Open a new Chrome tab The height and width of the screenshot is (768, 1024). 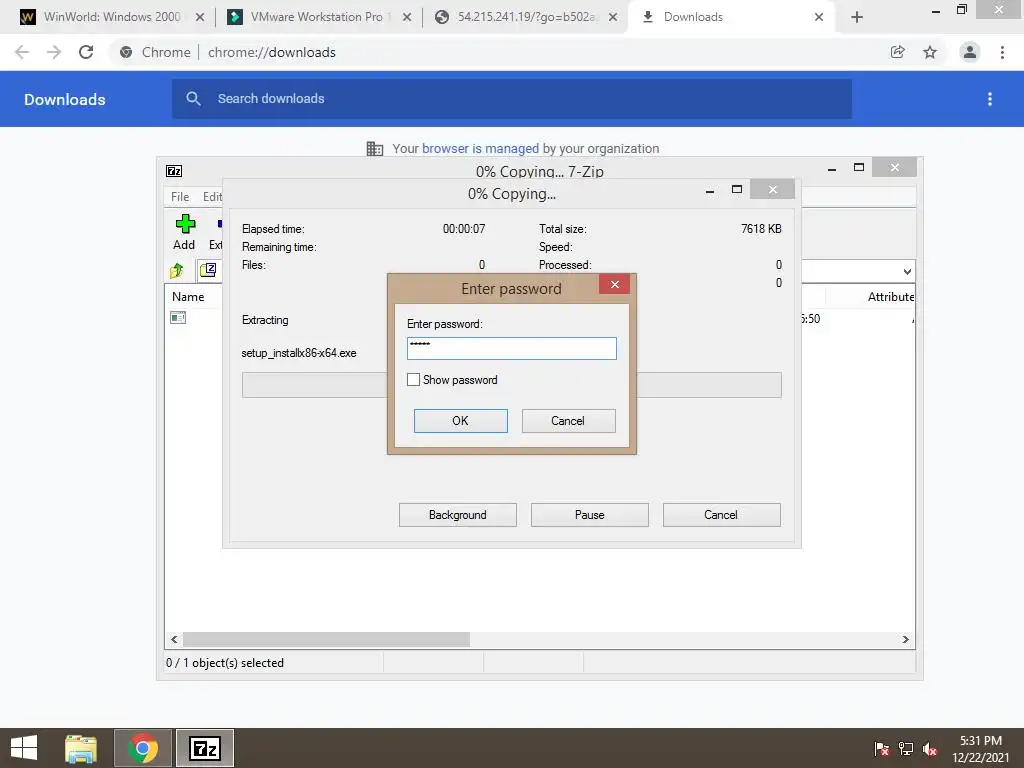click(x=857, y=18)
